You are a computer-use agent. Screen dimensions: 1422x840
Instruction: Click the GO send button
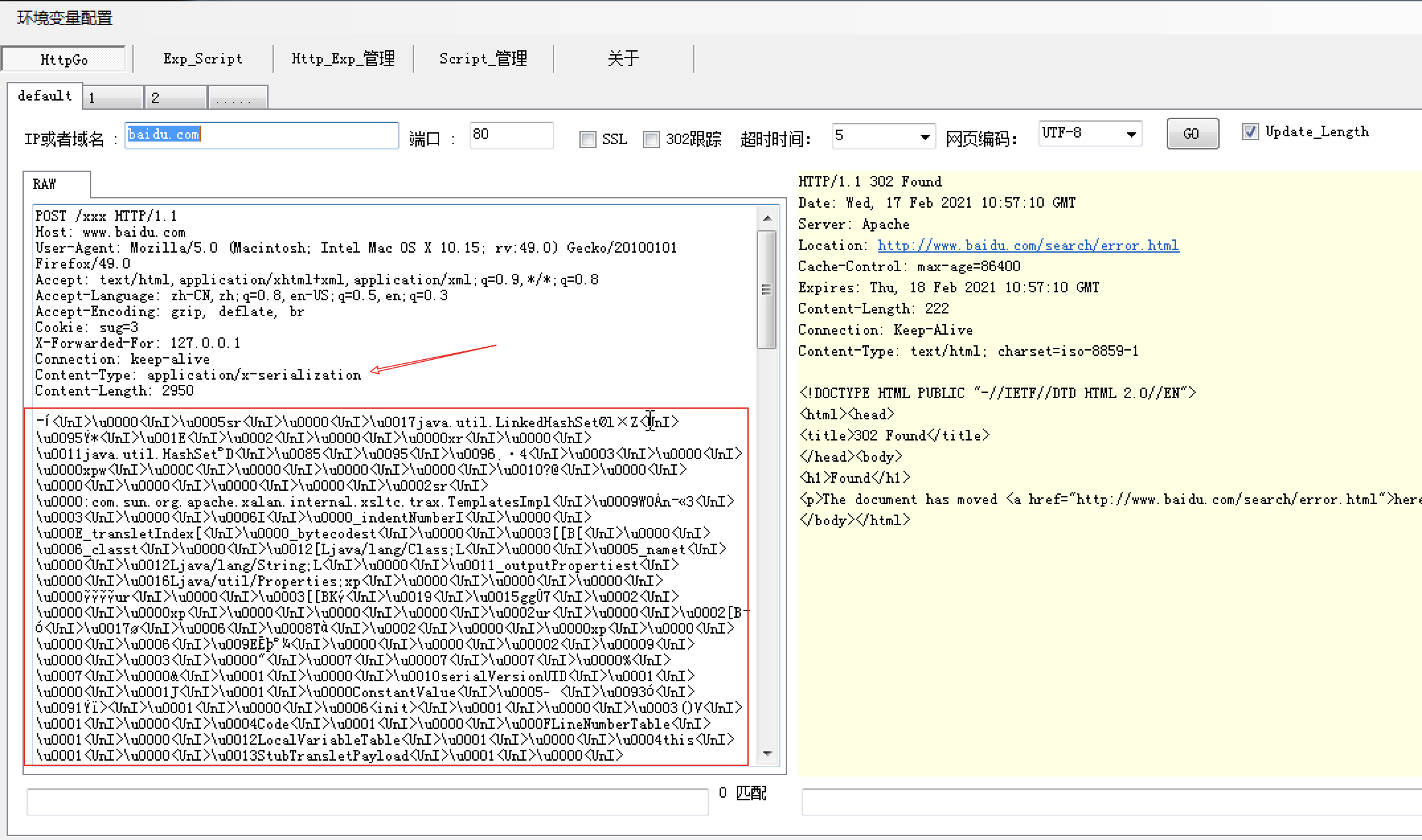(1192, 134)
